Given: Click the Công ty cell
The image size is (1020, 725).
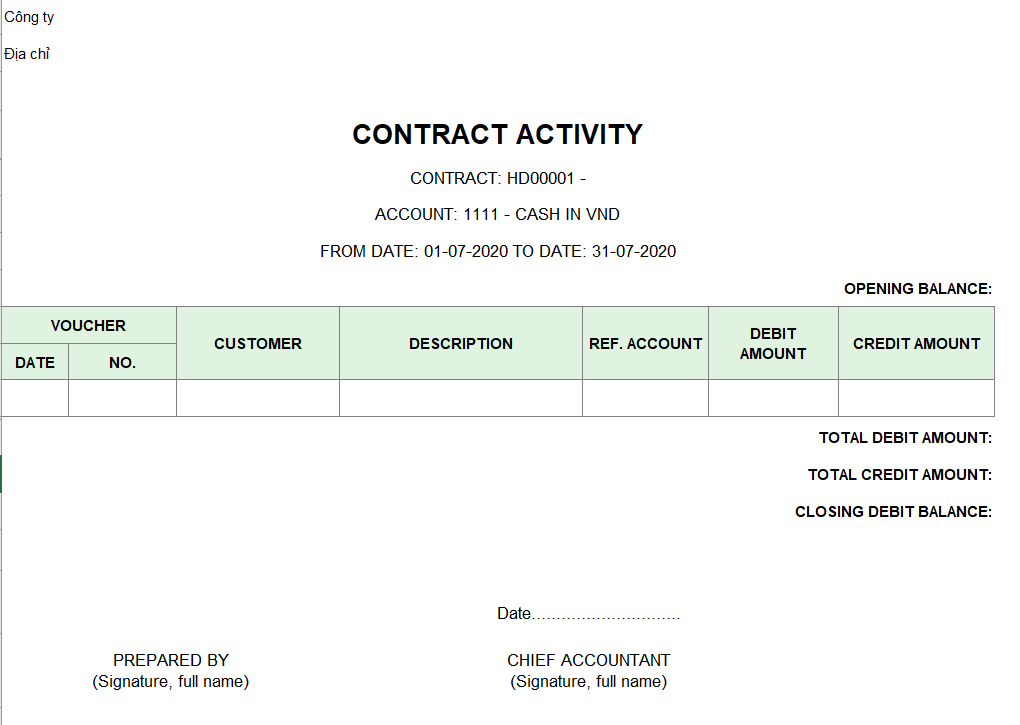Looking at the screenshot, I should click(29, 18).
